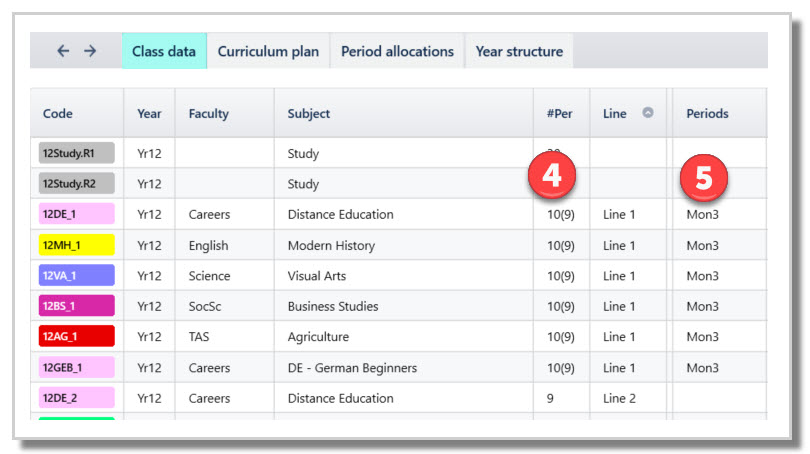Click red callout marker number 5
810x454 pixels.
[x=704, y=178]
